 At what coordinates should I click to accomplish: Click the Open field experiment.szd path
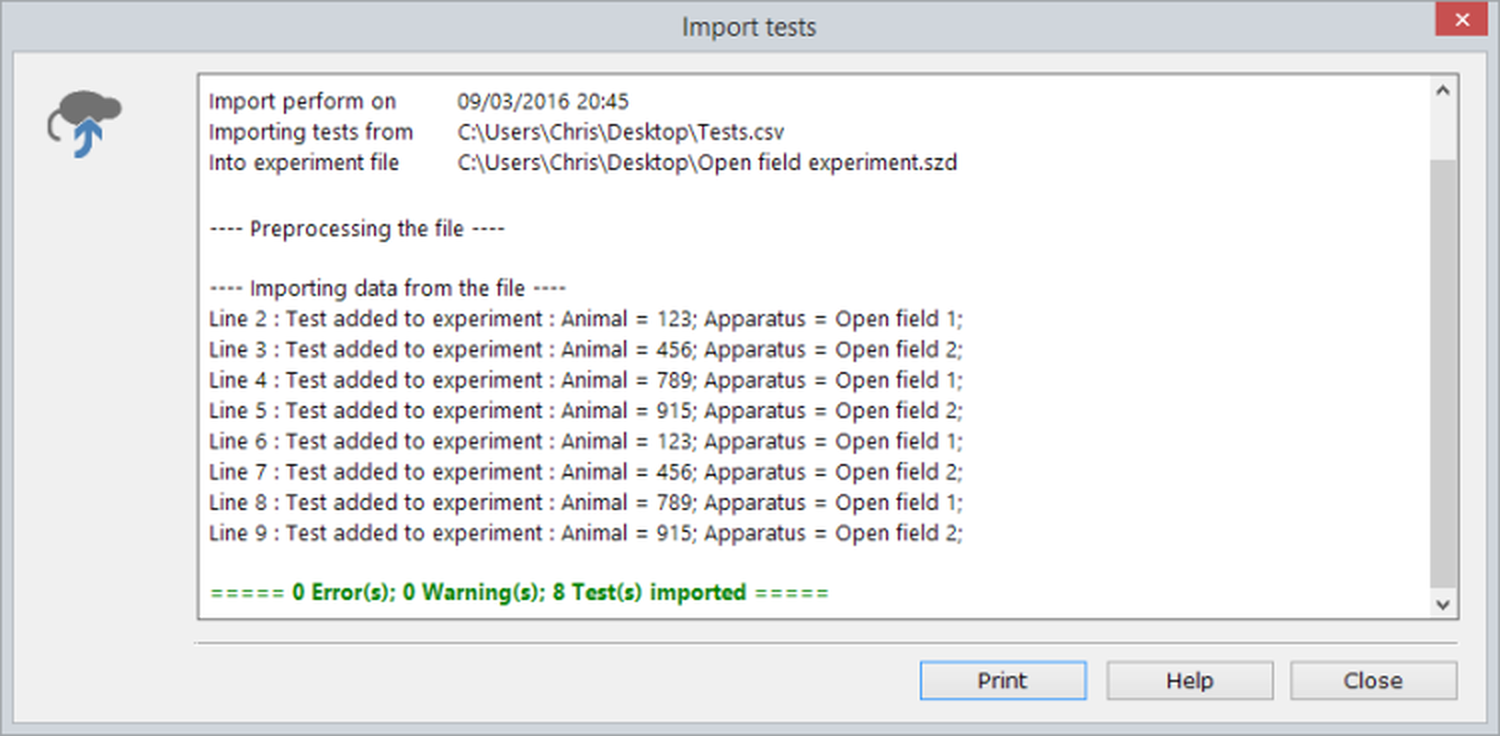706,163
